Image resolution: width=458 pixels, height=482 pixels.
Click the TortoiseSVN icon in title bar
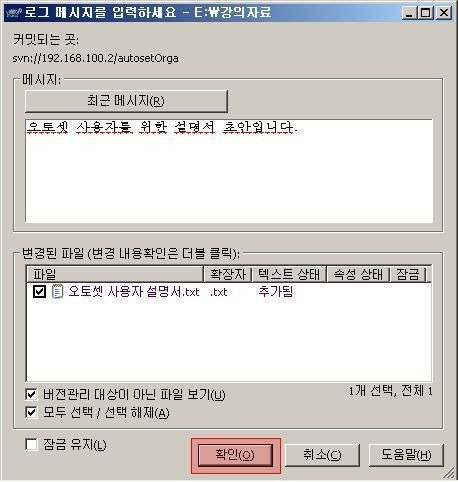pyautogui.click(x=13, y=13)
